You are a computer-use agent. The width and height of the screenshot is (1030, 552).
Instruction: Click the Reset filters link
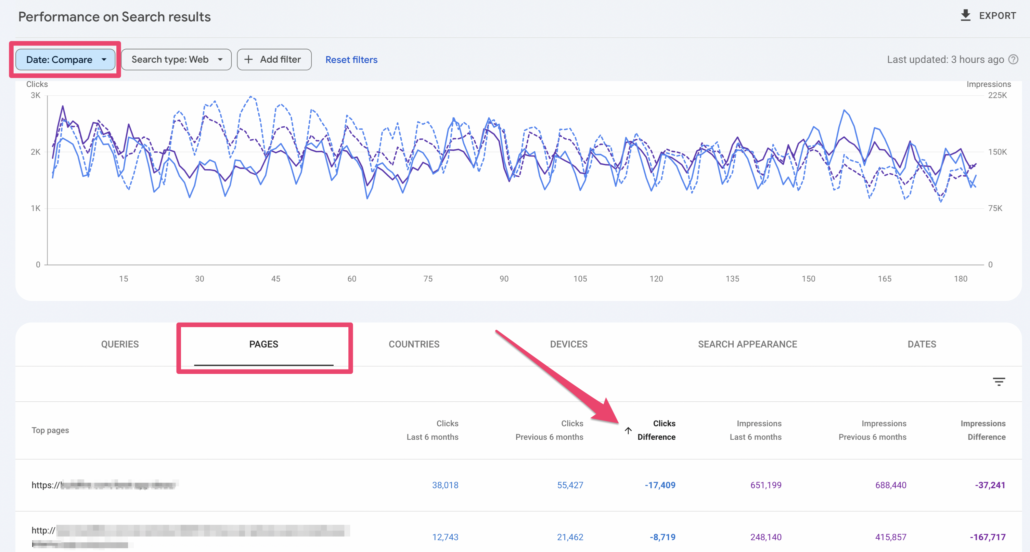[351, 60]
